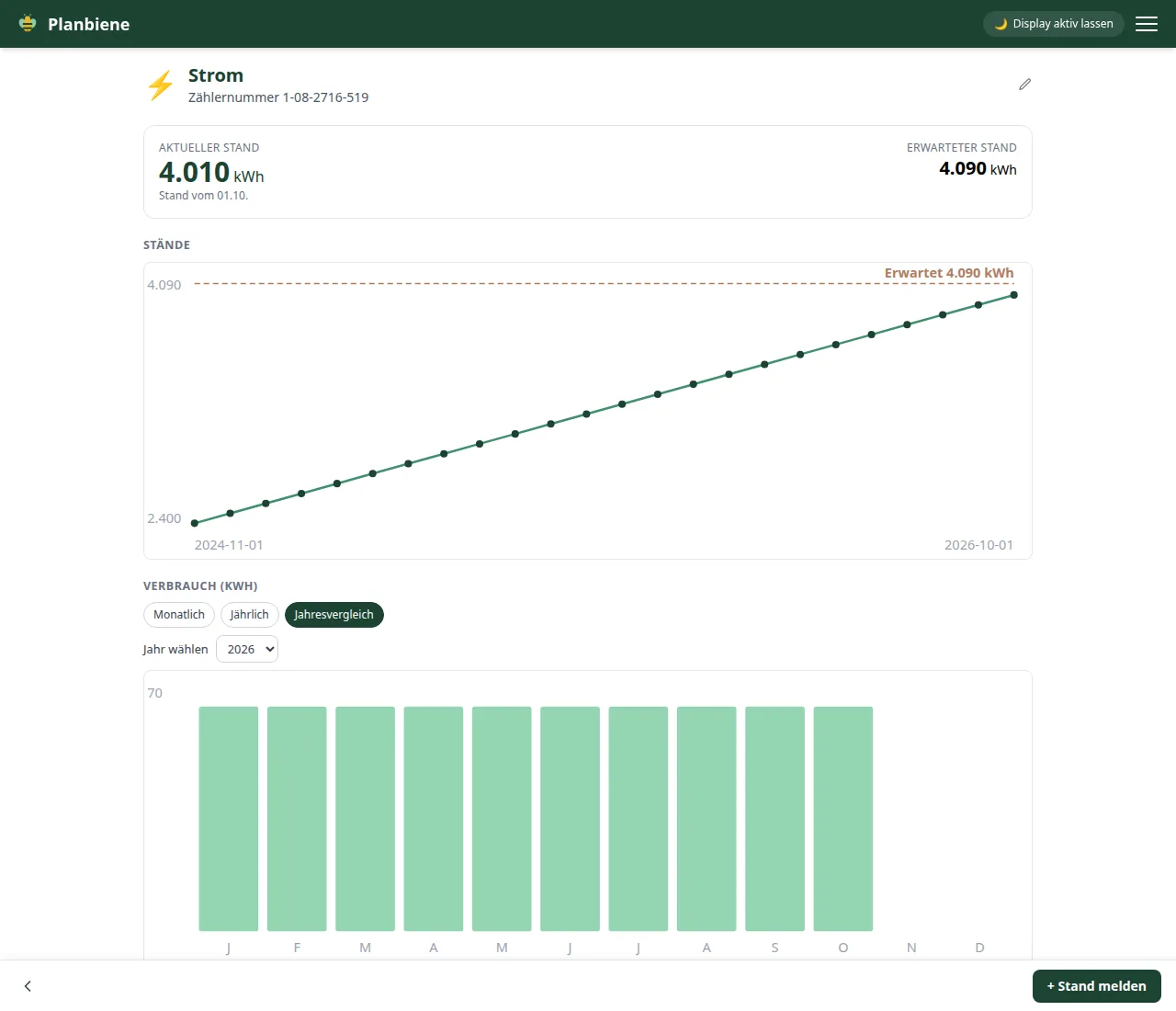This screenshot has width=1176, height=1011.
Task: Click the first data point at 2024-11-01
Action: (x=195, y=523)
